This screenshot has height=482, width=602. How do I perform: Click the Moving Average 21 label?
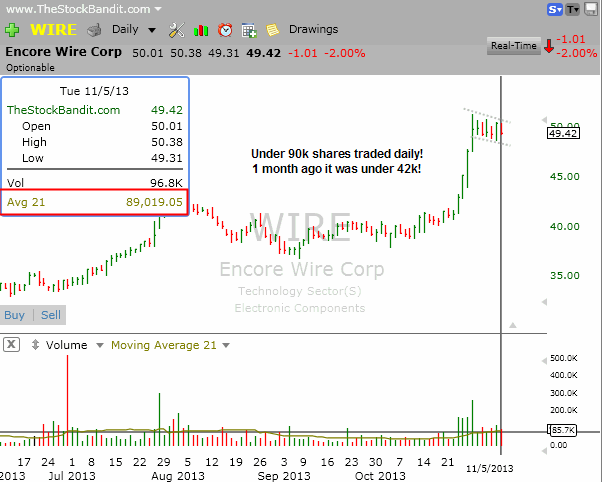tap(164, 345)
